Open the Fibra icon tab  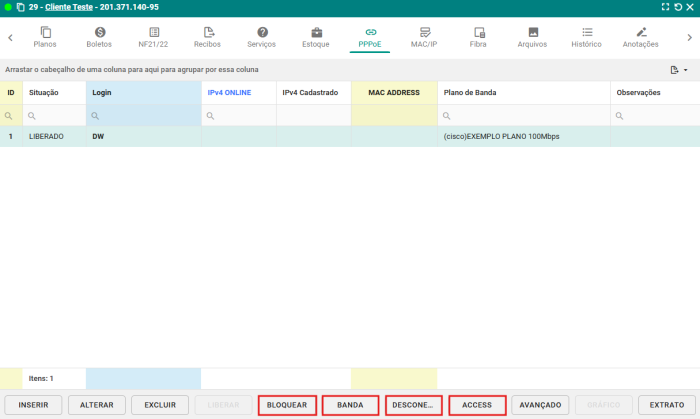(478, 33)
